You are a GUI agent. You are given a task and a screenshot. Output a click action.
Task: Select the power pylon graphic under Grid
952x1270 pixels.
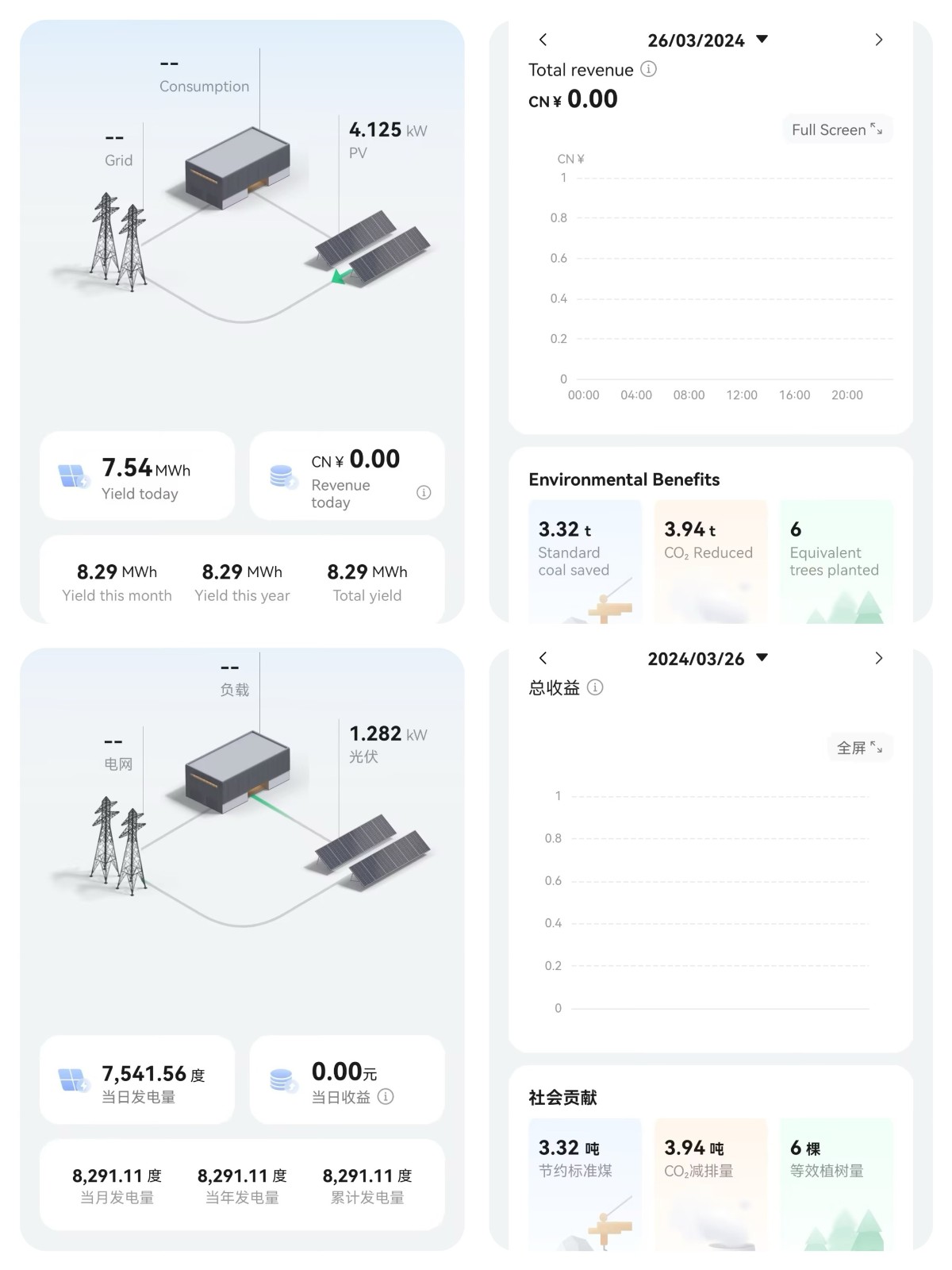[119, 241]
